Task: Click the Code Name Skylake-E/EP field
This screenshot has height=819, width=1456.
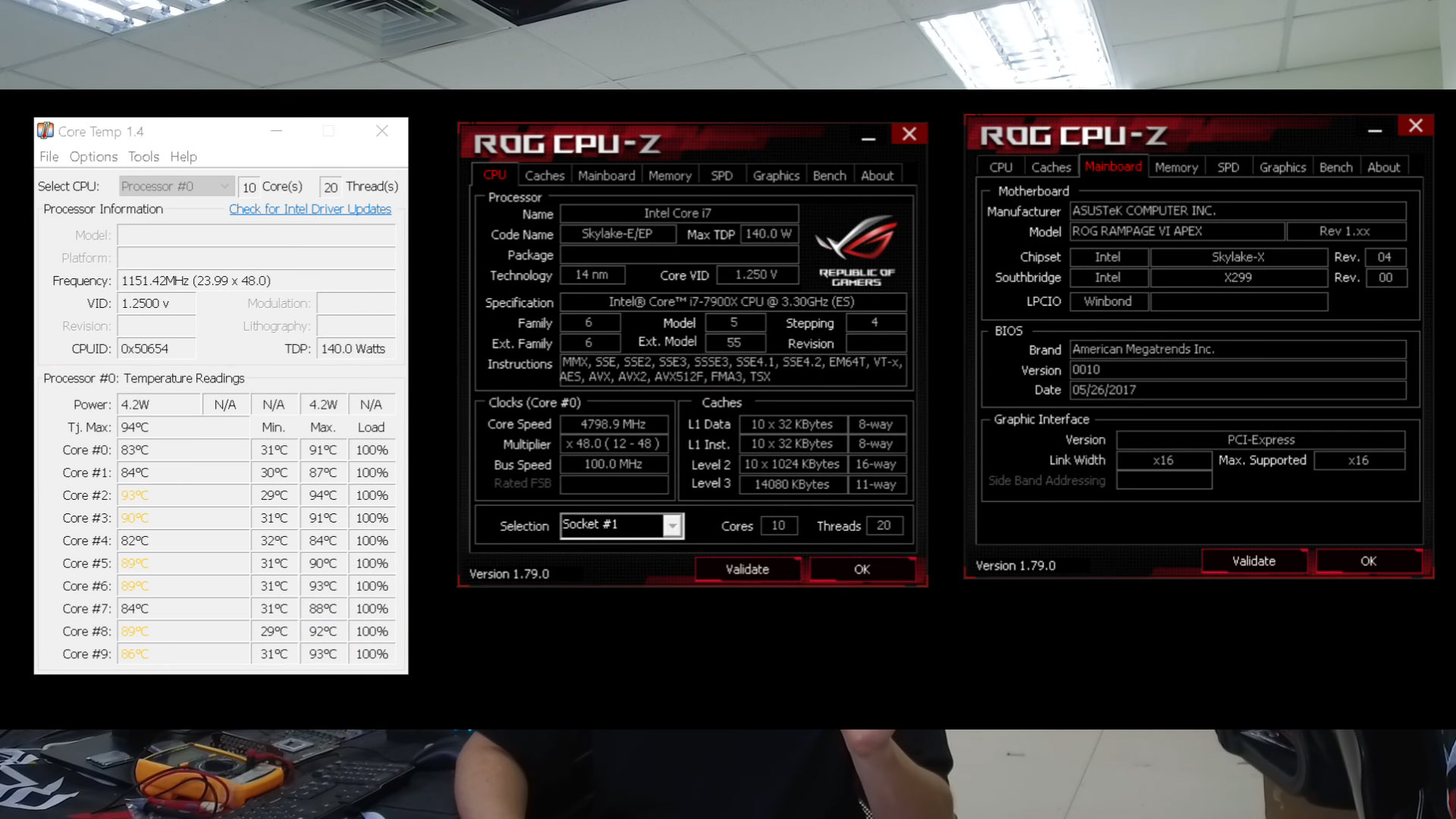Action: click(x=617, y=234)
